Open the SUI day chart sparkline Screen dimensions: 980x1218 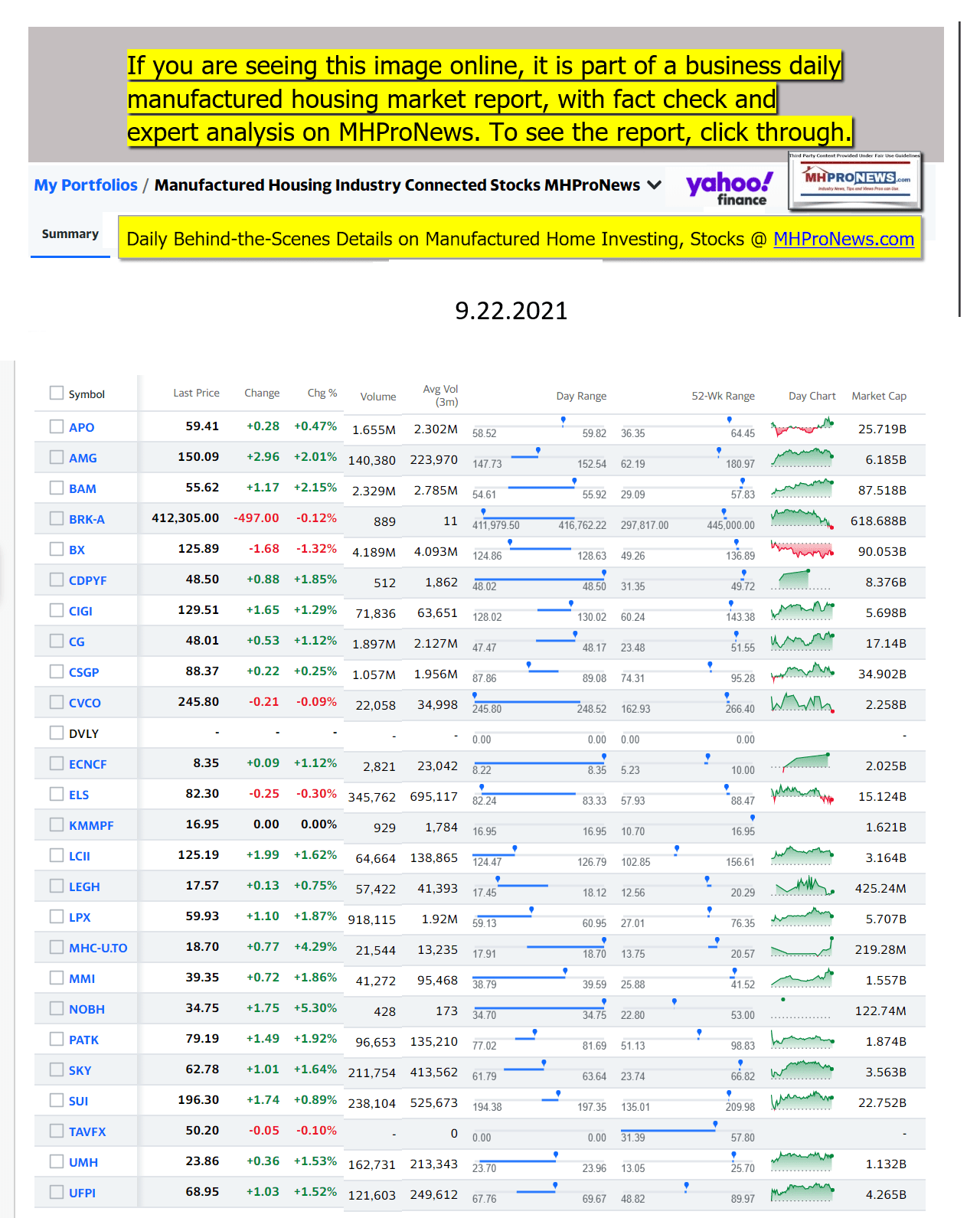click(802, 1100)
